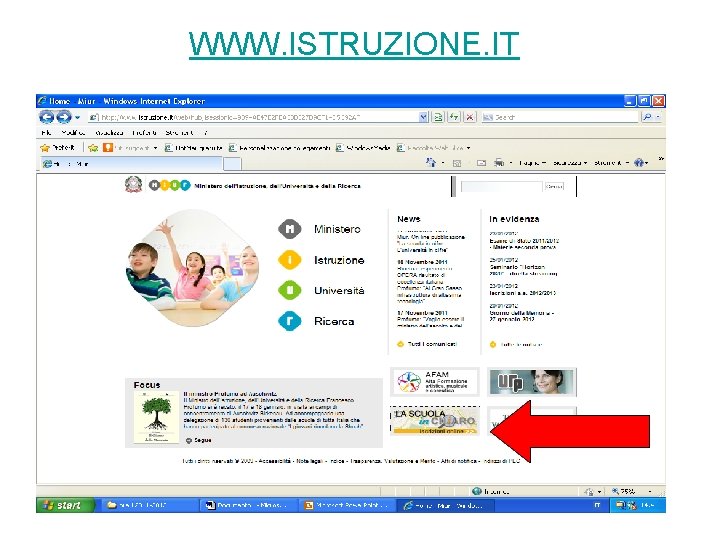Click the children raising hands photo
The height and width of the screenshot is (540, 720).
[x=192, y=269]
